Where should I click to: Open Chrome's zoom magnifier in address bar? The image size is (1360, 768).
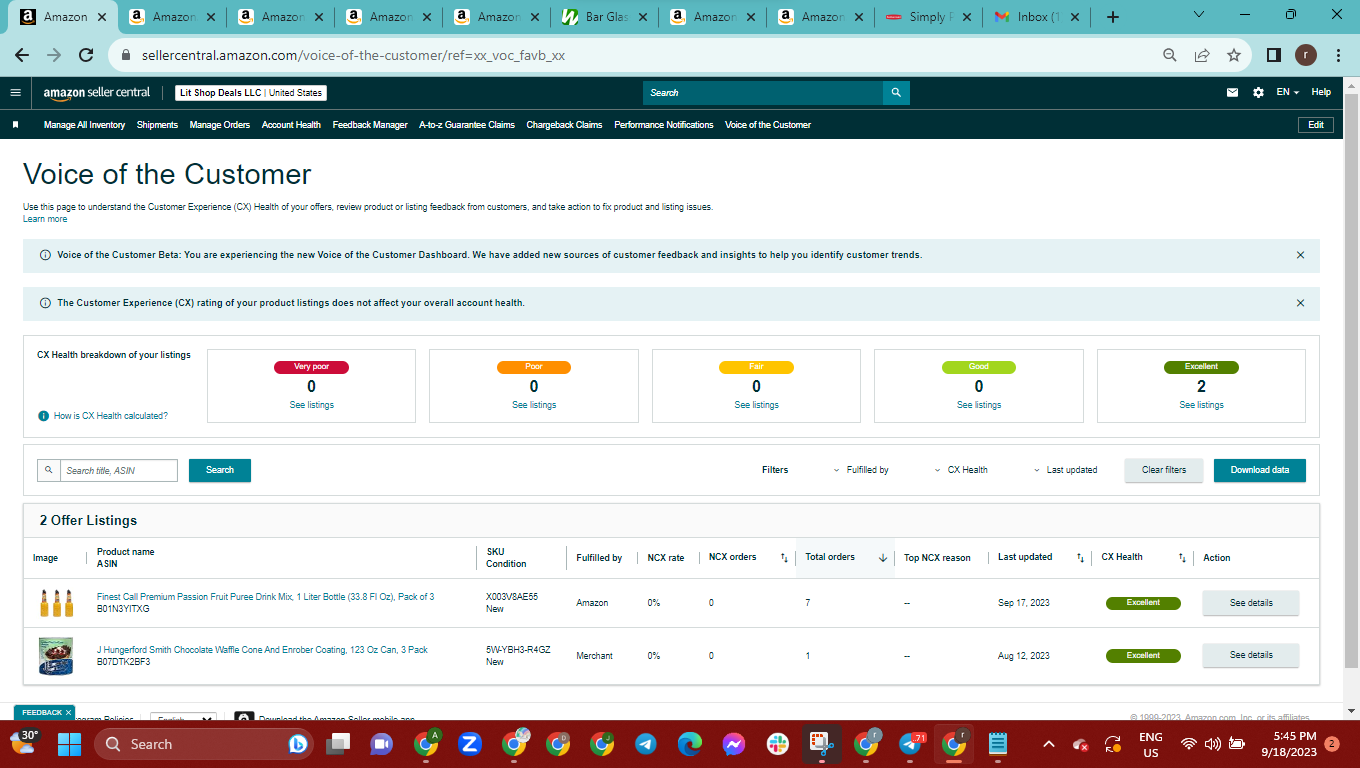pyautogui.click(x=1170, y=56)
